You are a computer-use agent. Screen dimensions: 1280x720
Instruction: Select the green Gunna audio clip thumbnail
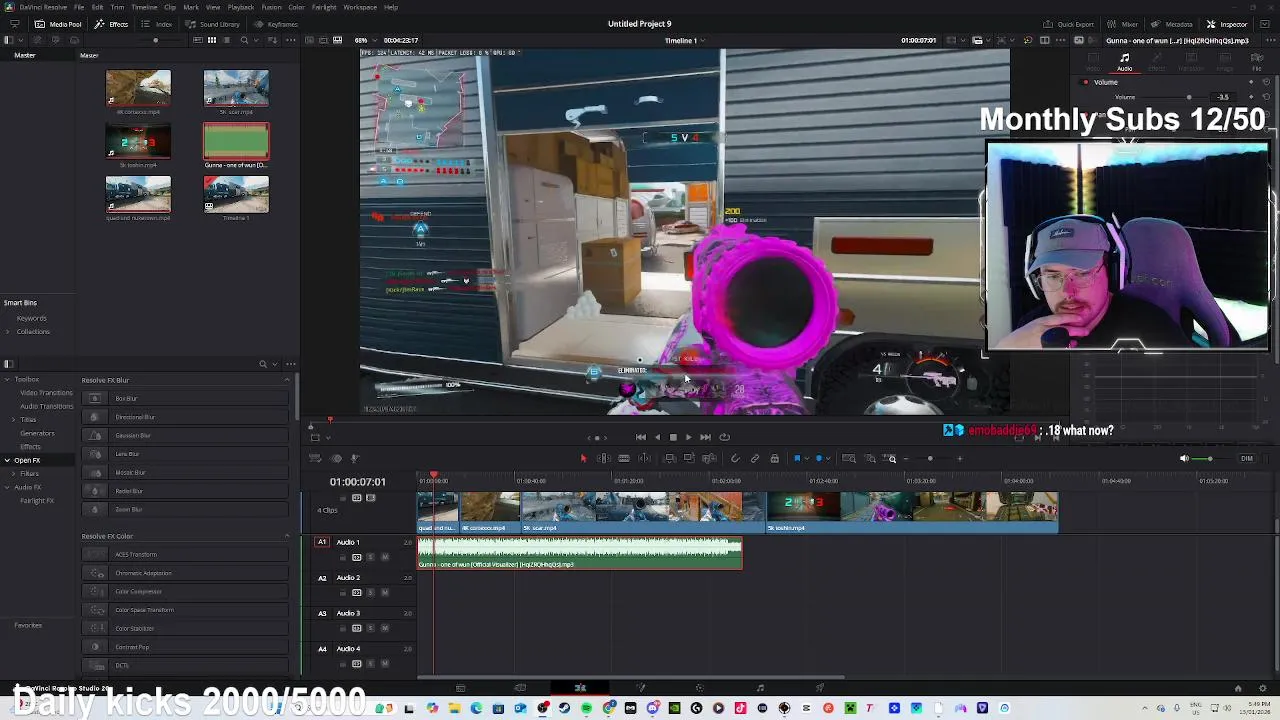pos(236,141)
